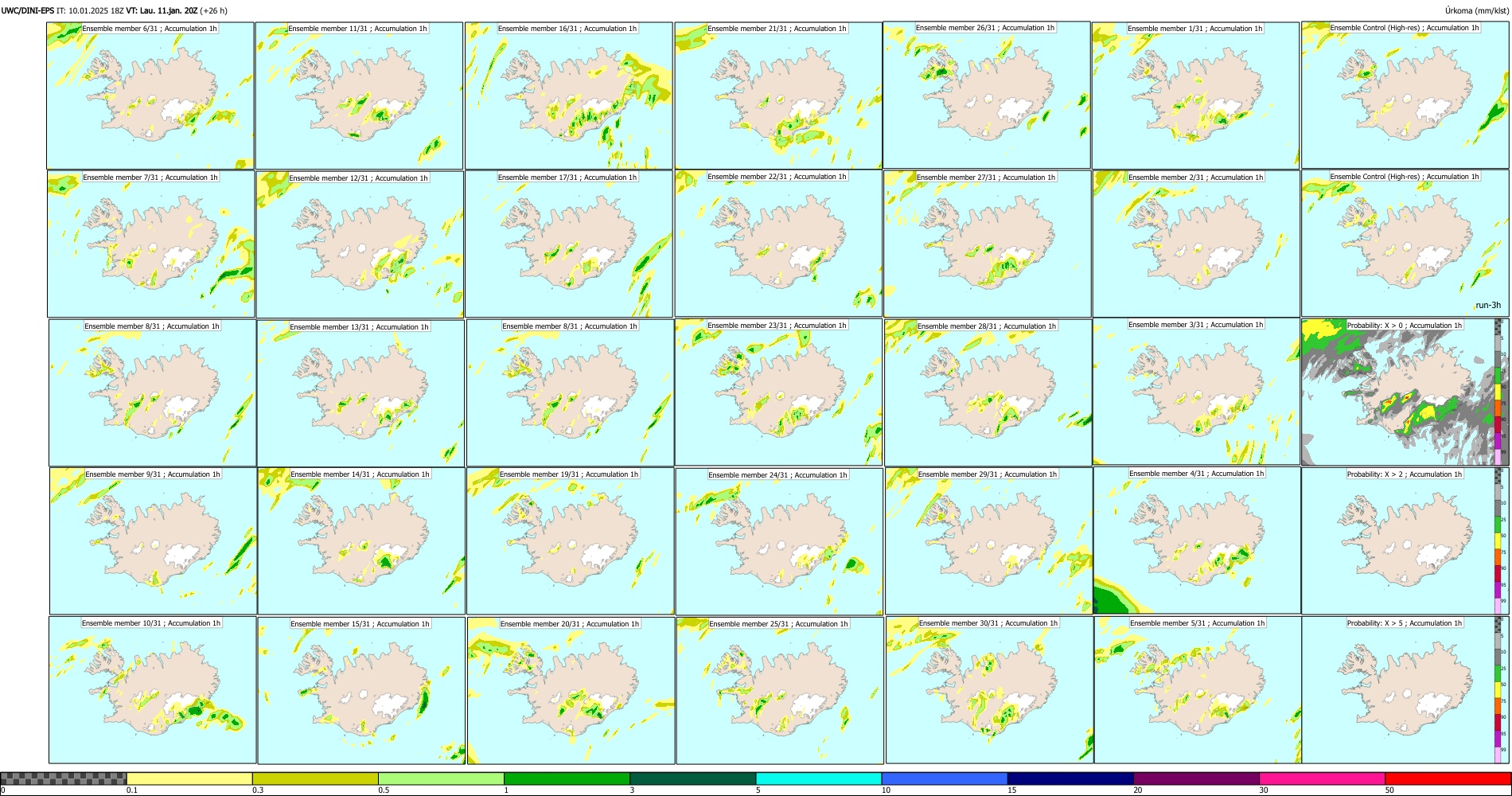The width and height of the screenshot is (1512, 796).
Task: Click the 50 value on the bottom legend
Action: [1389, 790]
